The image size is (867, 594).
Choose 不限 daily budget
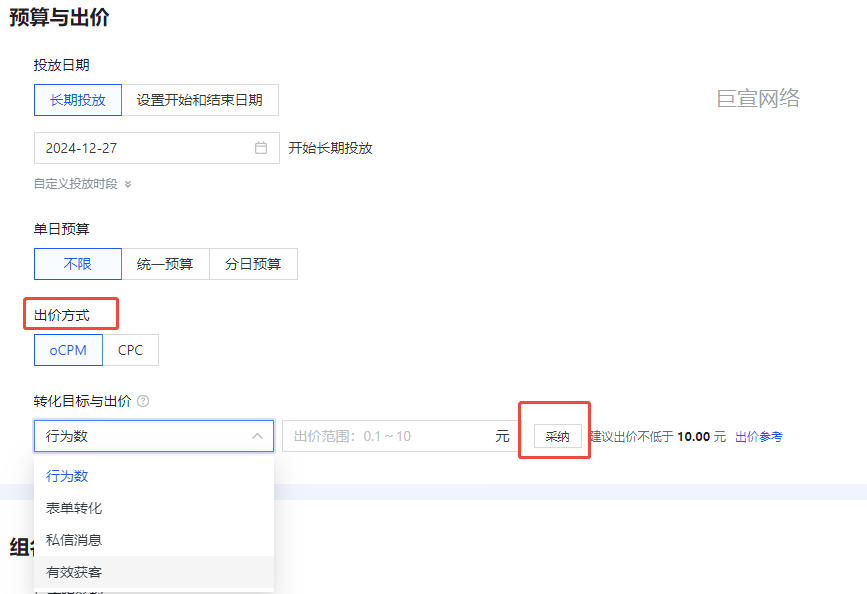(x=78, y=264)
